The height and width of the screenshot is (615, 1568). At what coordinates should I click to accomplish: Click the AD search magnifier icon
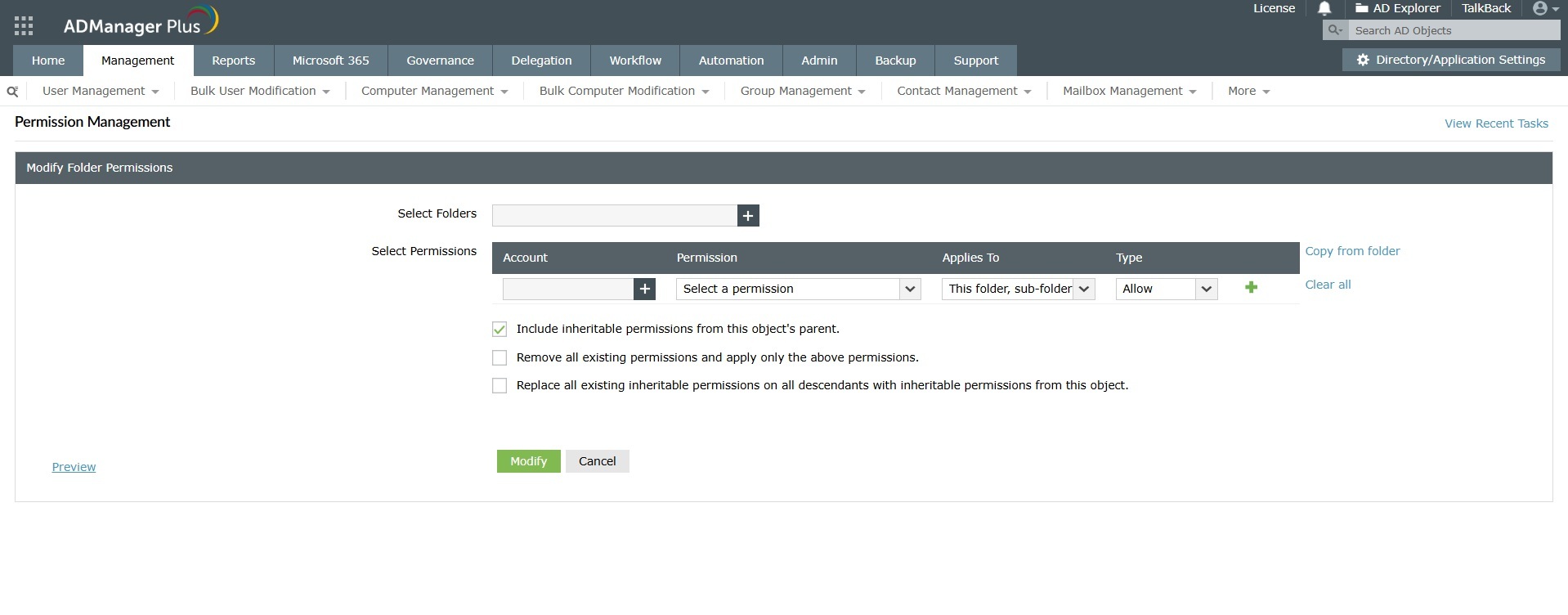pos(1335,30)
